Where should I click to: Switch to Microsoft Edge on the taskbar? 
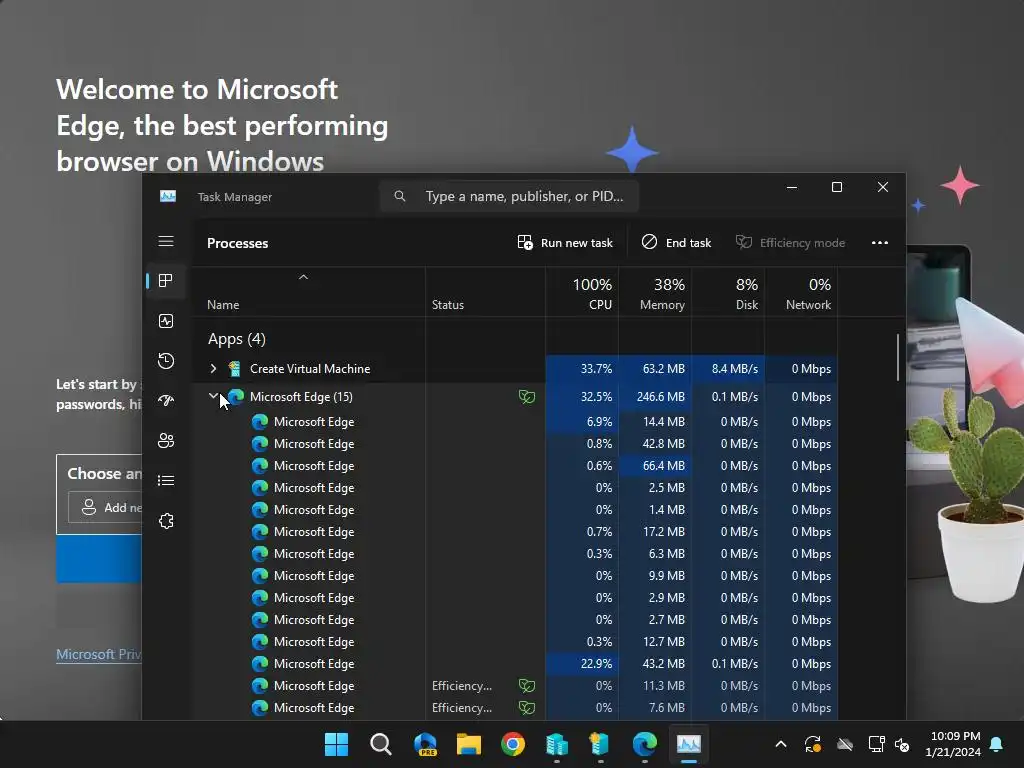click(x=645, y=744)
